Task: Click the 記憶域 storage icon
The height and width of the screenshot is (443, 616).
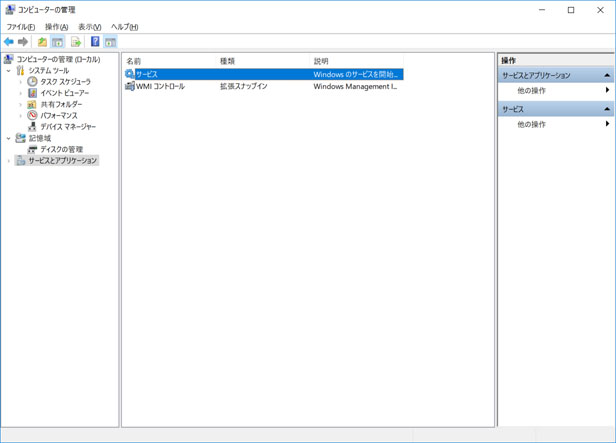Action: pyautogui.click(x=20, y=138)
